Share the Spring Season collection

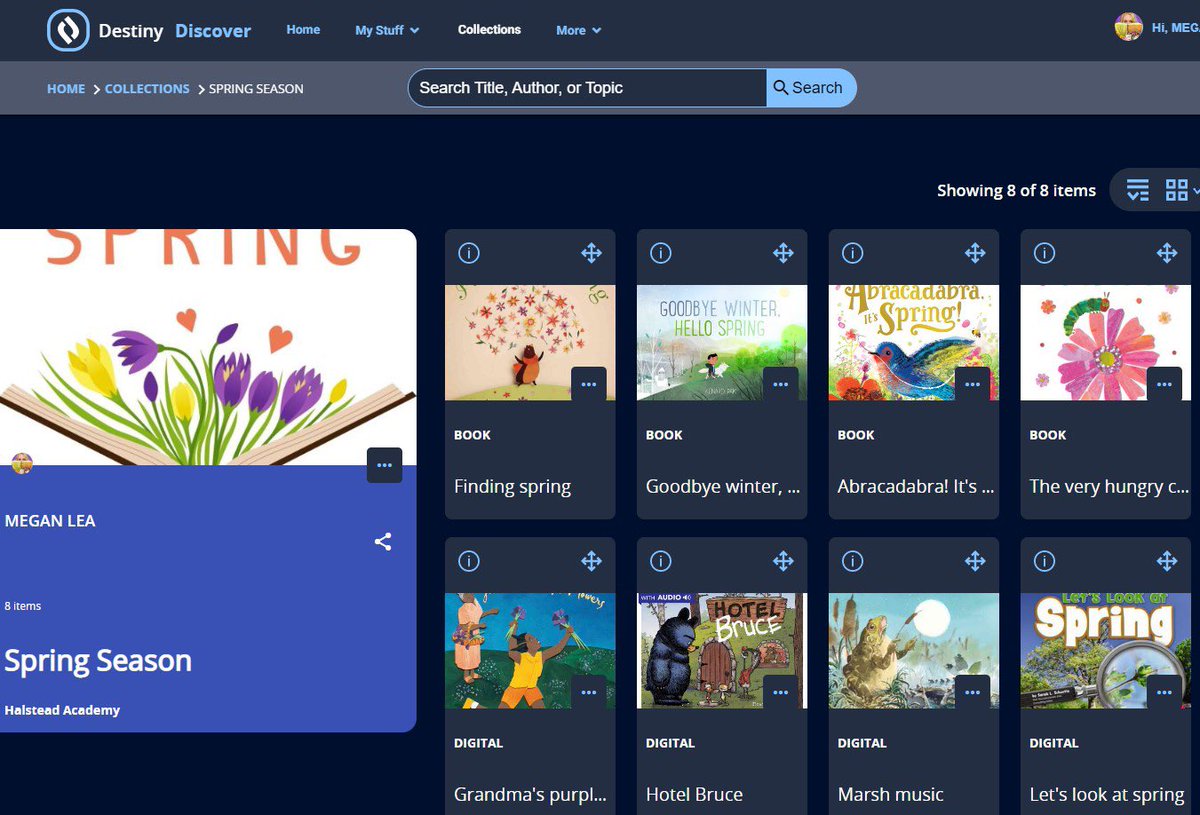[383, 542]
